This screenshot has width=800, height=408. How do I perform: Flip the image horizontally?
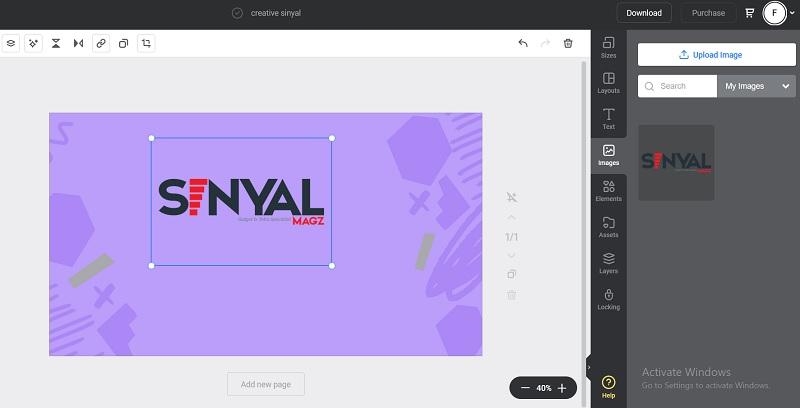pos(78,44)
